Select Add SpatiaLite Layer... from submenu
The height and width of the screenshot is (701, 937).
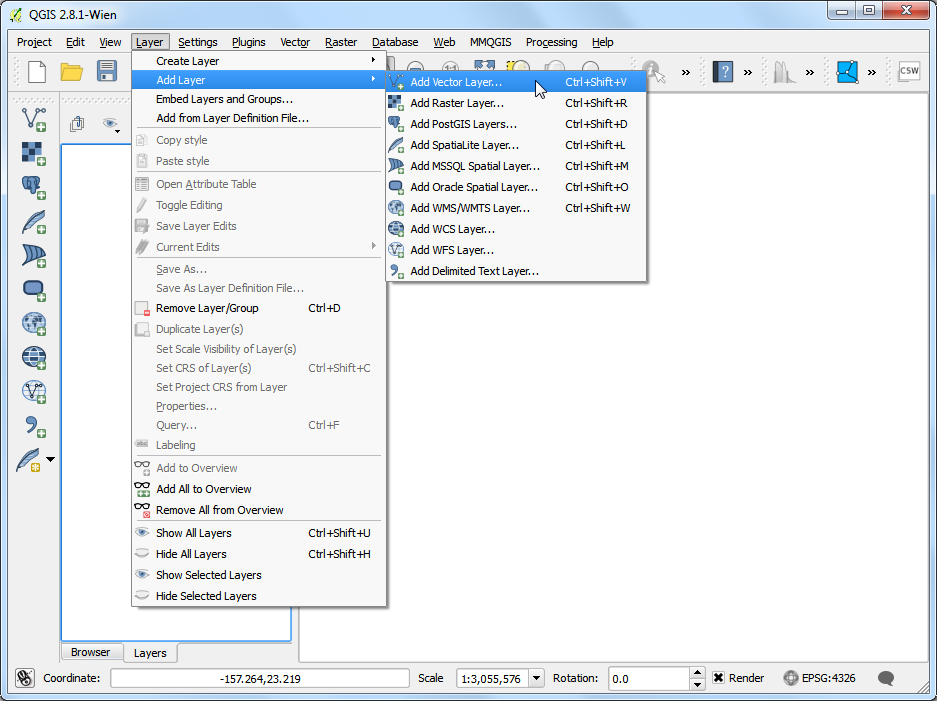click(516, 145)
